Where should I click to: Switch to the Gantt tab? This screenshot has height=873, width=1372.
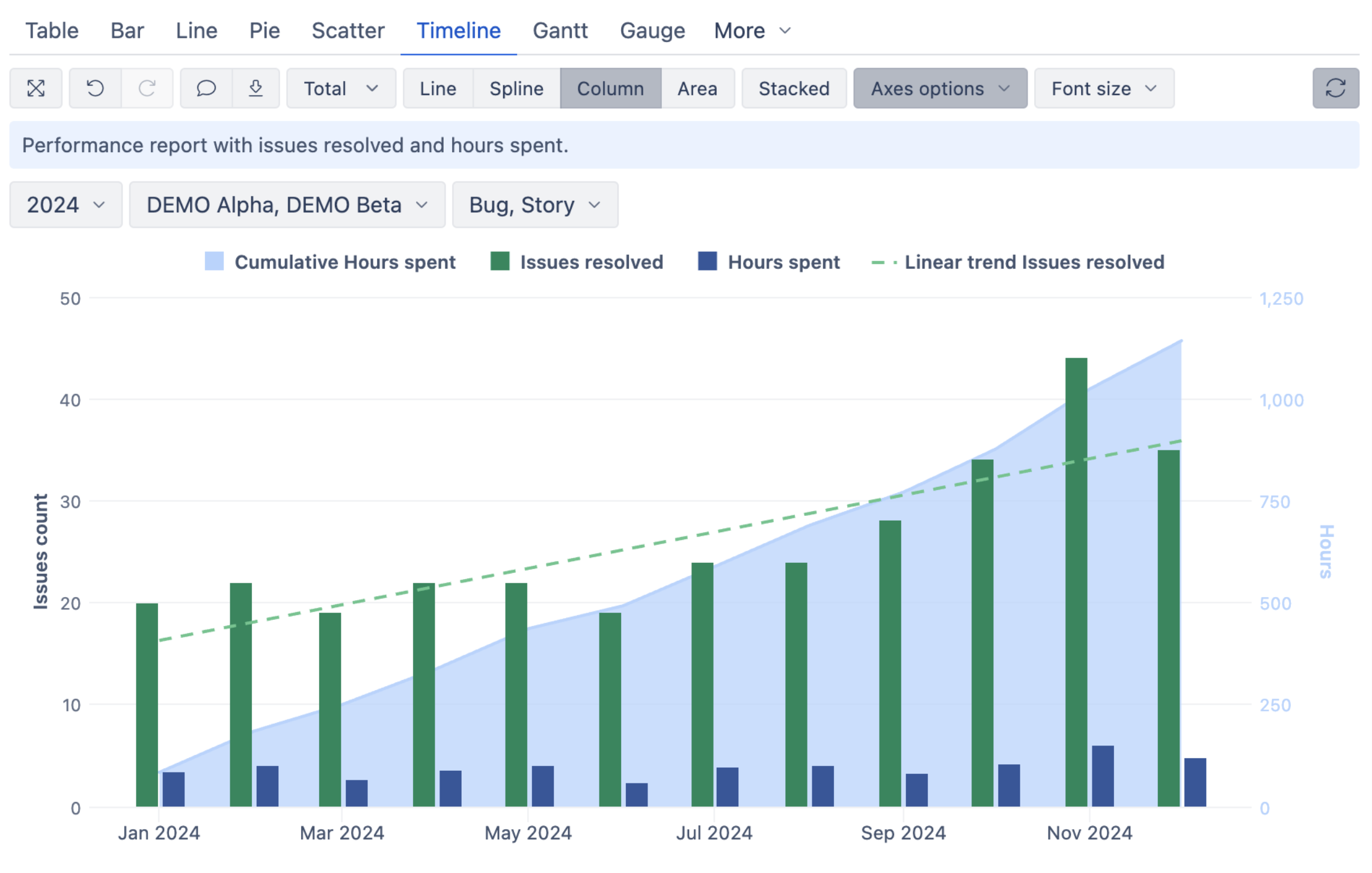[x=560, y=31]
